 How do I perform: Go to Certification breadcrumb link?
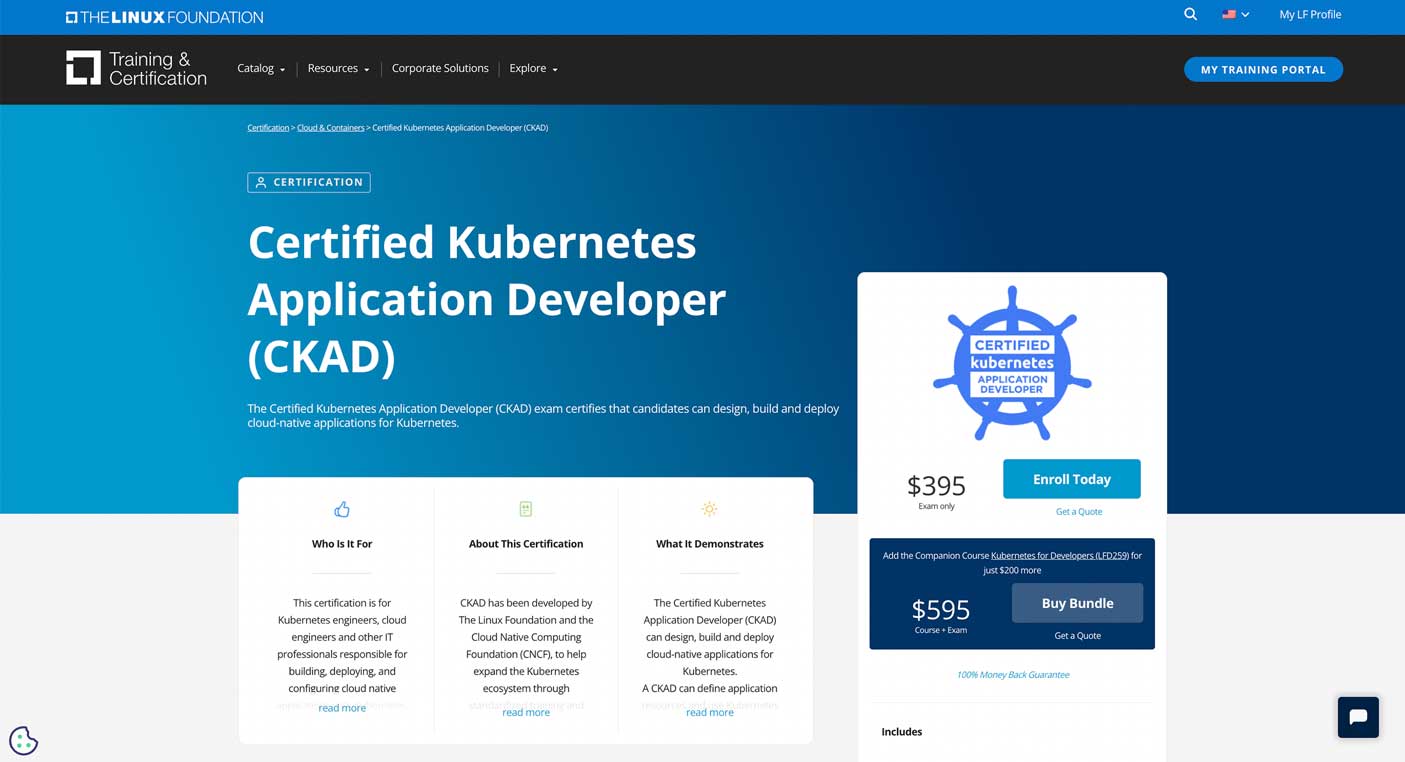(x=268, y=128)
